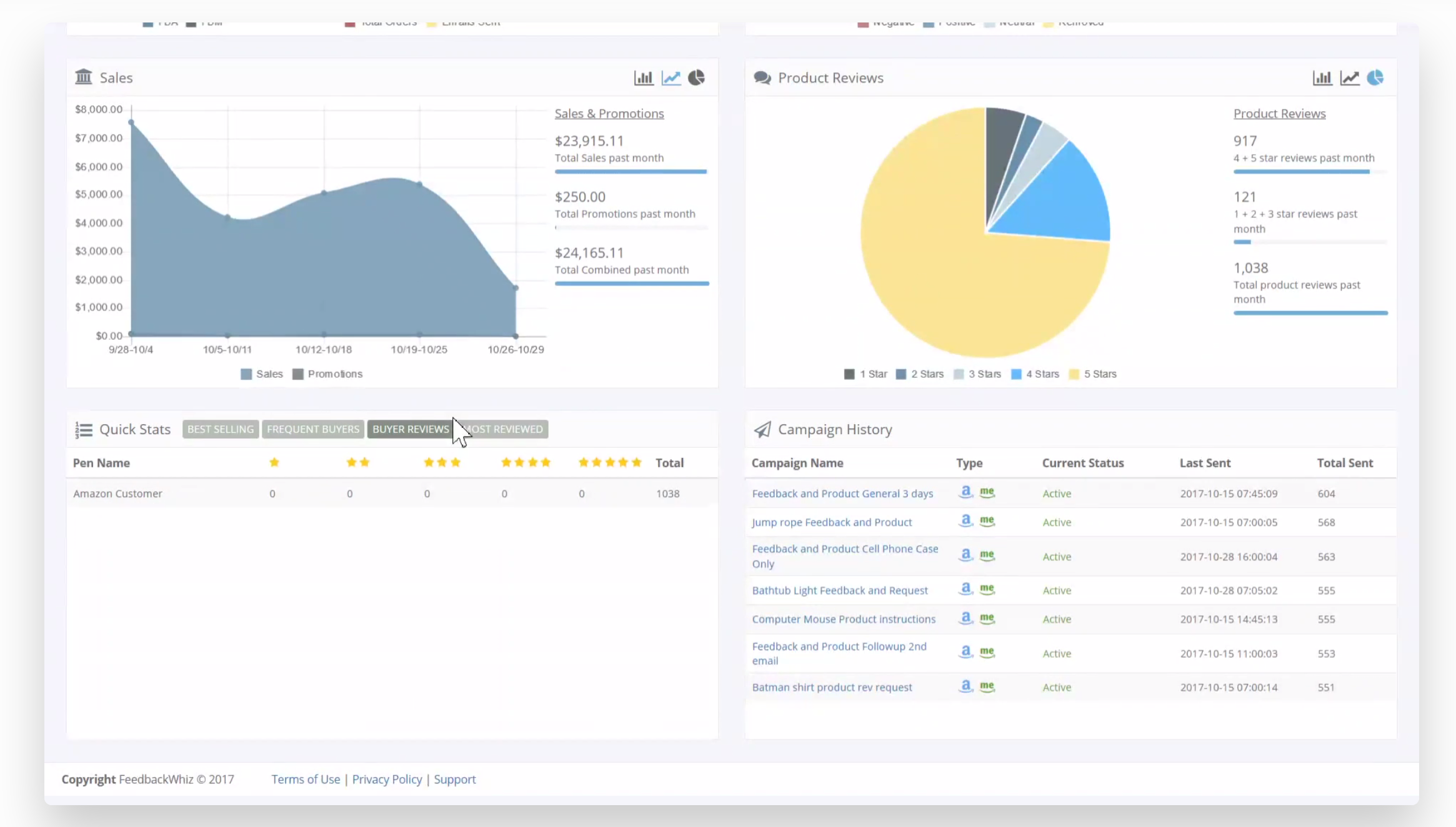The width and height of the screenshot is (1456, 827).
Task: Open the Product Reviews link
Action: point(1279,114)
